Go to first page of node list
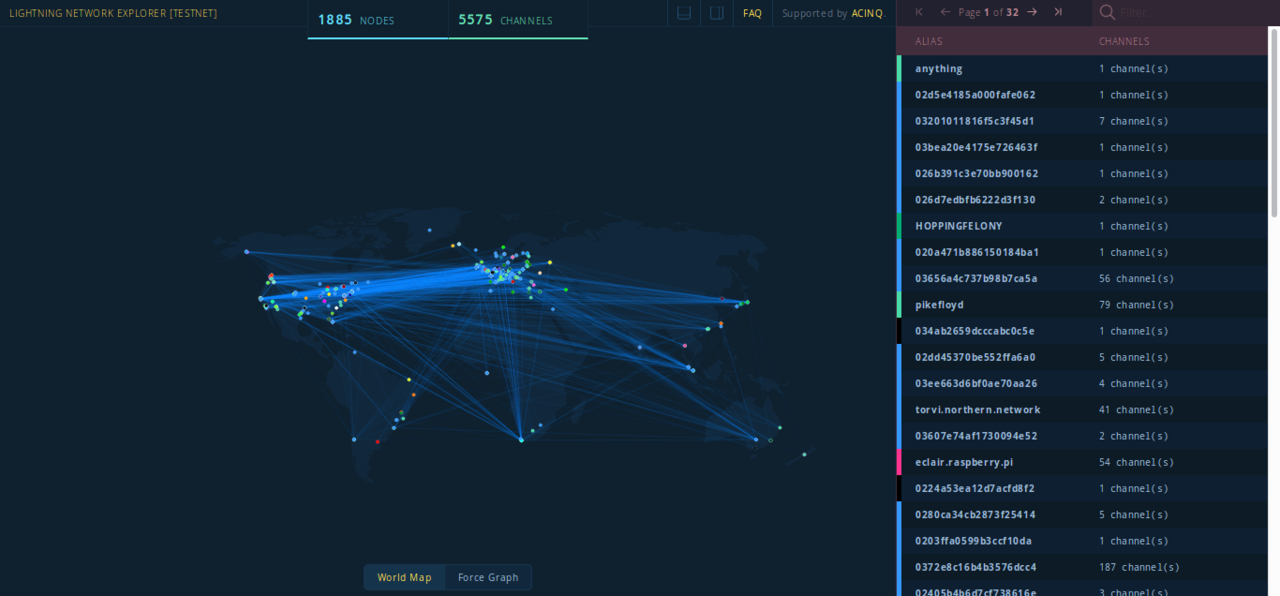 tap(919, 12)
